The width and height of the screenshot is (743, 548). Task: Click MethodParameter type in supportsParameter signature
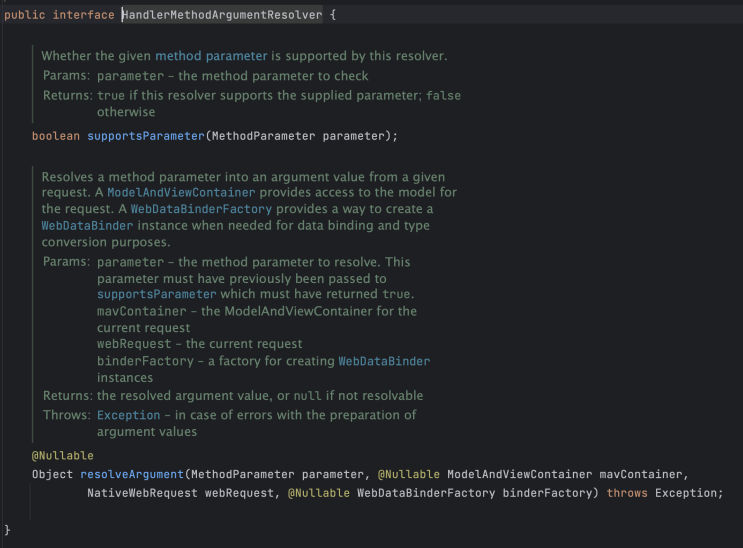[x=263, y=136]
